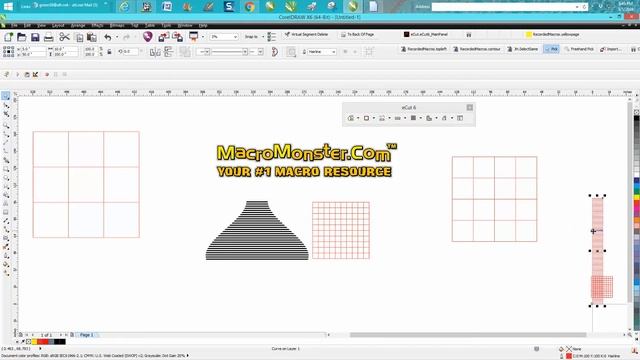This screenshot has width=640, height=360.
Task: Select the Freehand tool in the toolbox
Action: pyautogui.click(x=6, y=135)
